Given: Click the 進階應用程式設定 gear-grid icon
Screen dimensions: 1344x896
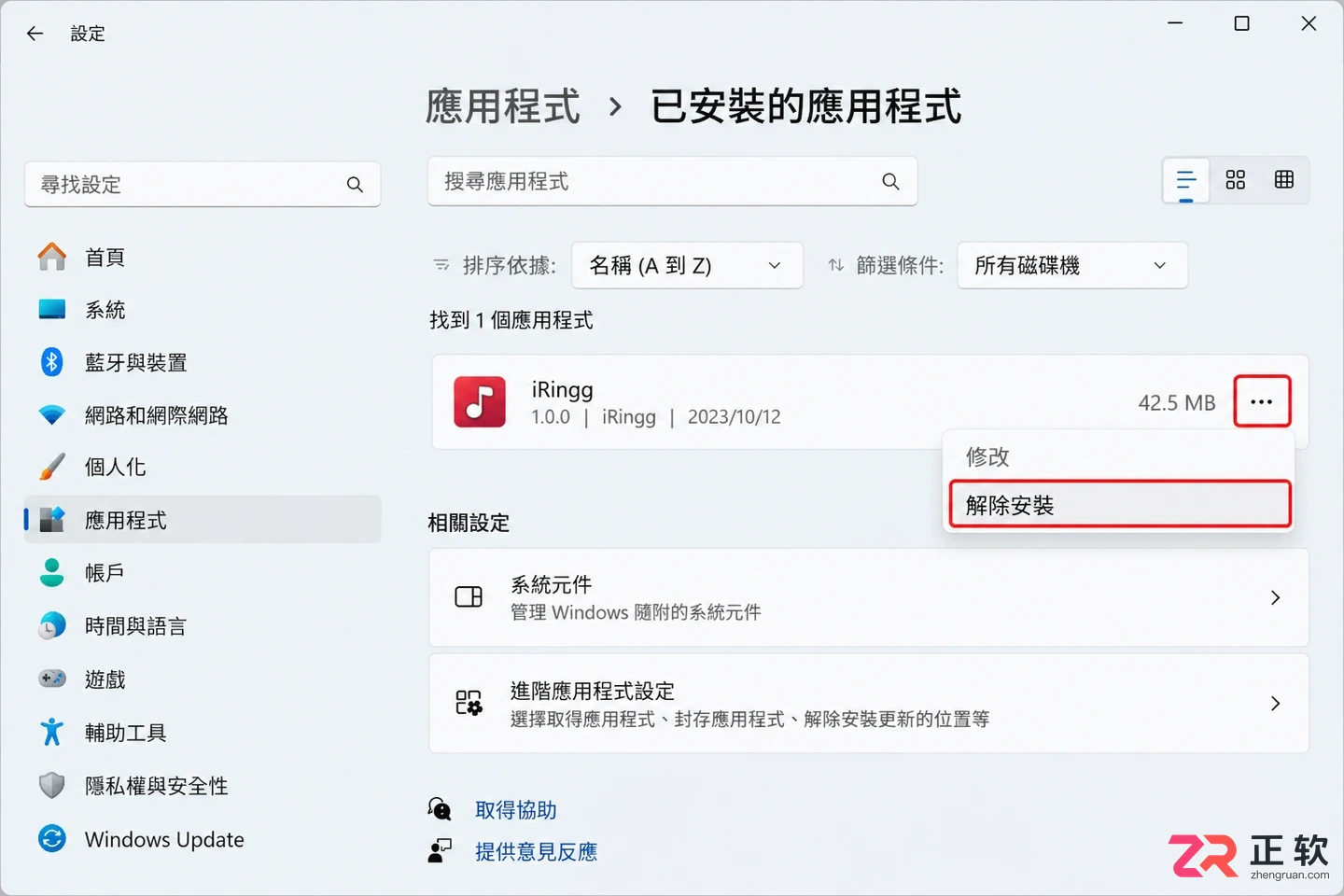Looking at the screenshot, I should tap(469, 703).
